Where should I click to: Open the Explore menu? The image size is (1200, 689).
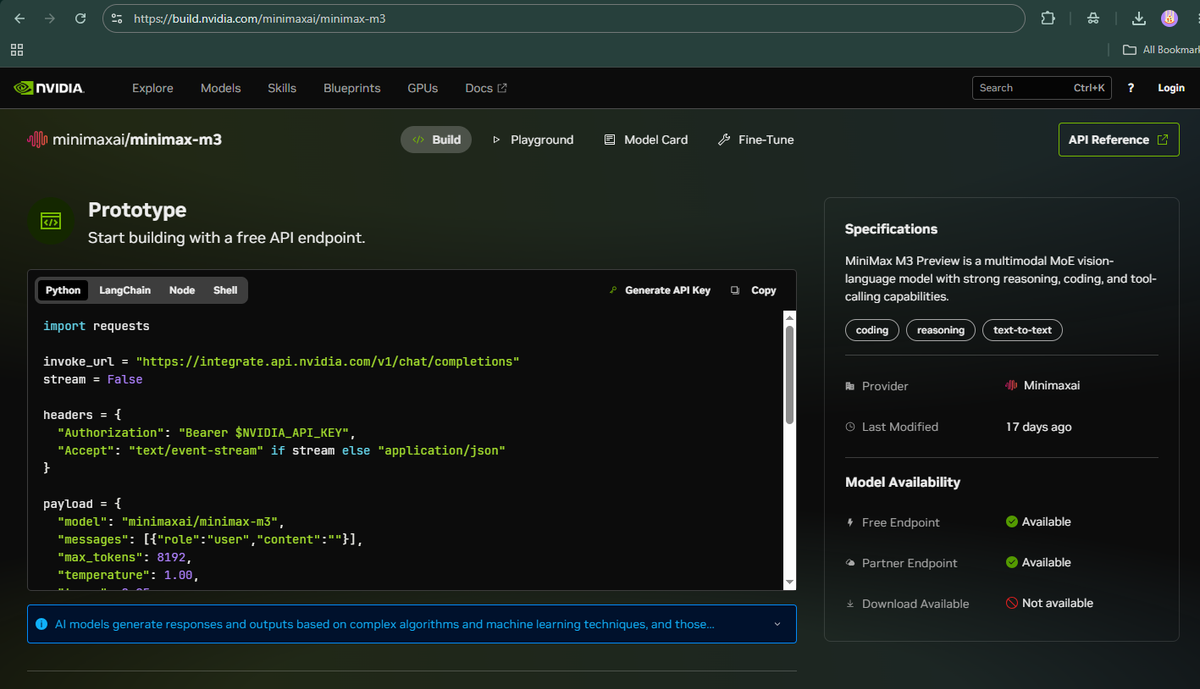pos(152,88)
